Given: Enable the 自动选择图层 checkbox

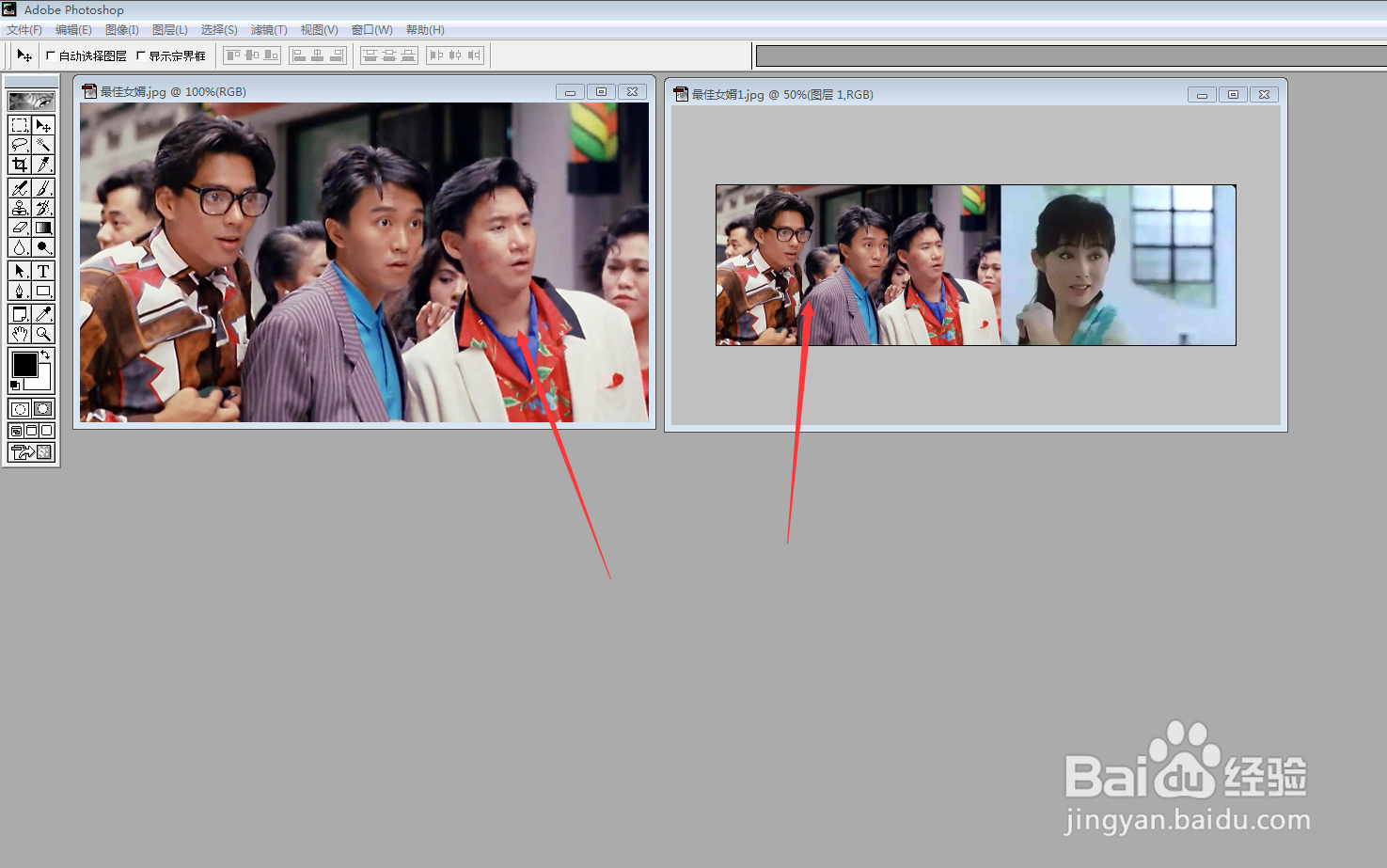Looking at the screenshot, I should click(x=51, y=55).
